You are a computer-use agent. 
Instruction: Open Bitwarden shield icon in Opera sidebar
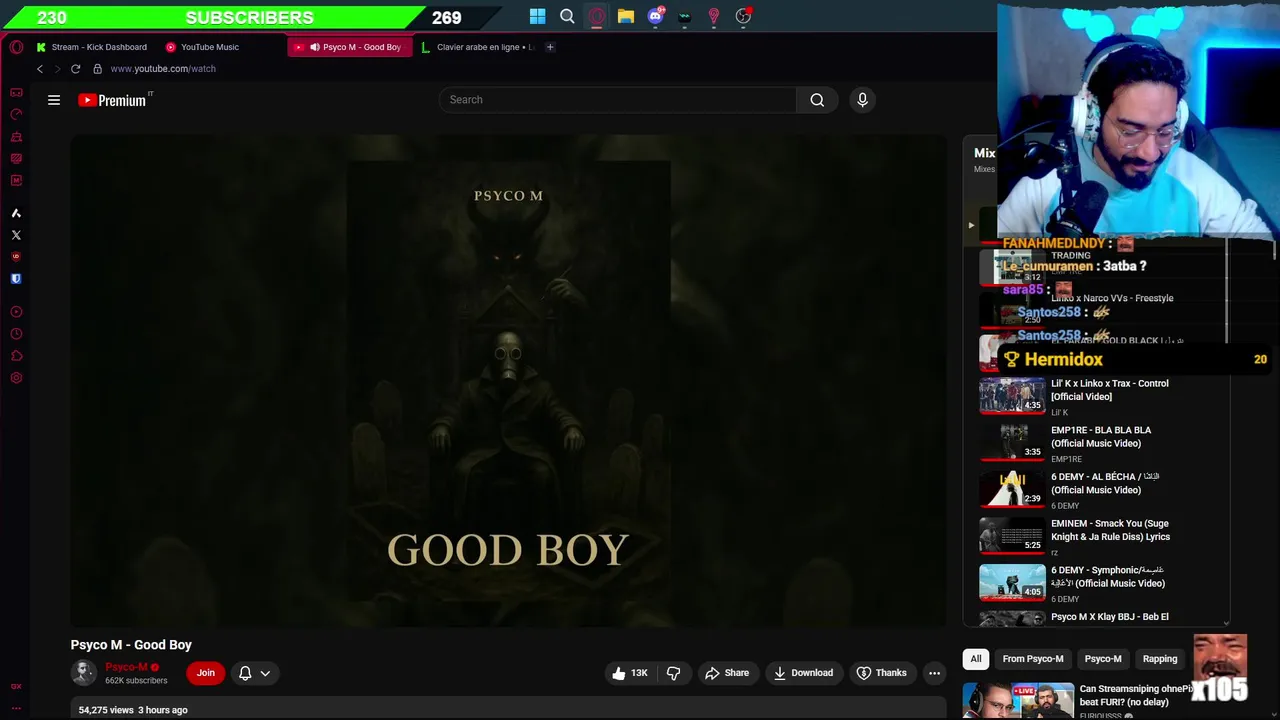coord(16,279)
